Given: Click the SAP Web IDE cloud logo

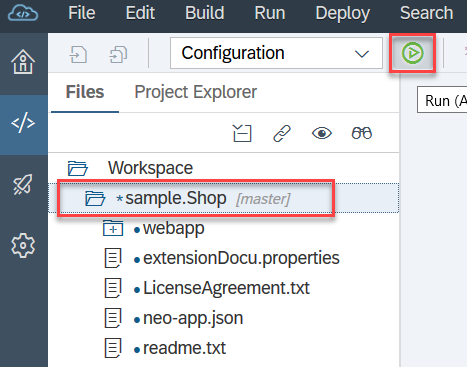Looking at the screenshot, I should coord(23,13).
